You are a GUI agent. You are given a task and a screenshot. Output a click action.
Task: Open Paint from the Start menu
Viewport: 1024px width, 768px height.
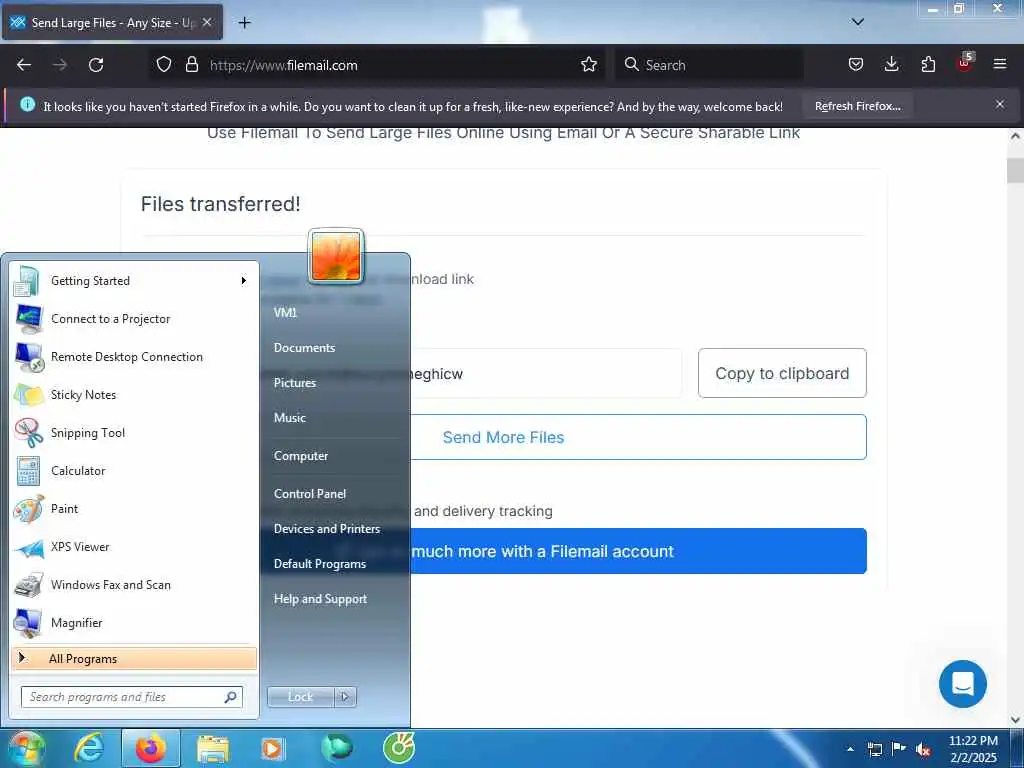(x=134, y=509)
